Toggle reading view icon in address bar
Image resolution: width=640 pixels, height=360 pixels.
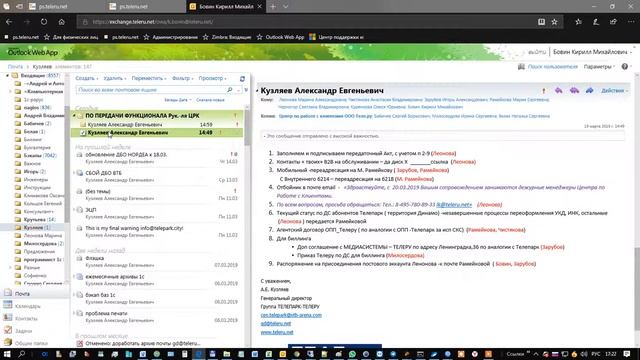[x=541, y=22]
